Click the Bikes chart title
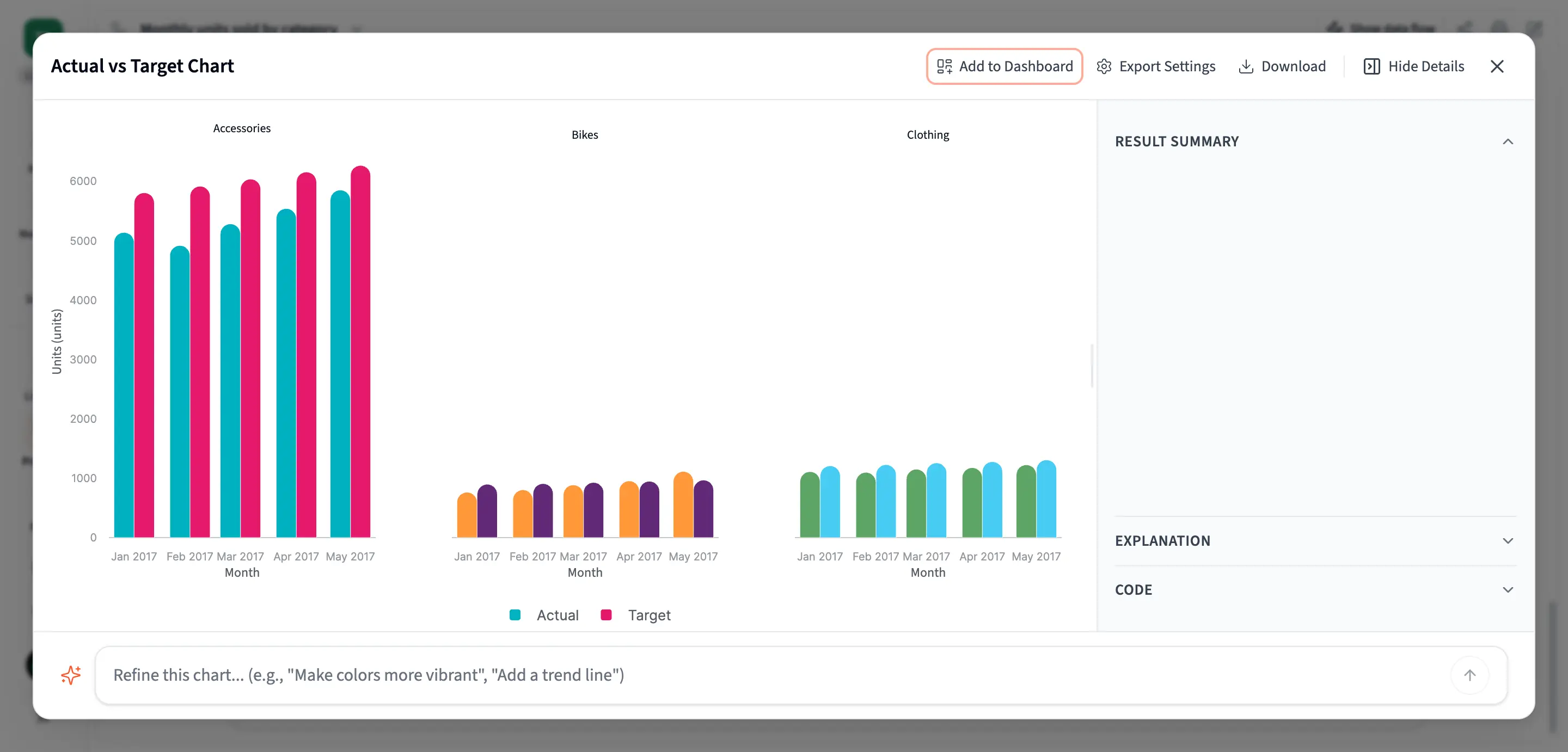 (584, 135)
